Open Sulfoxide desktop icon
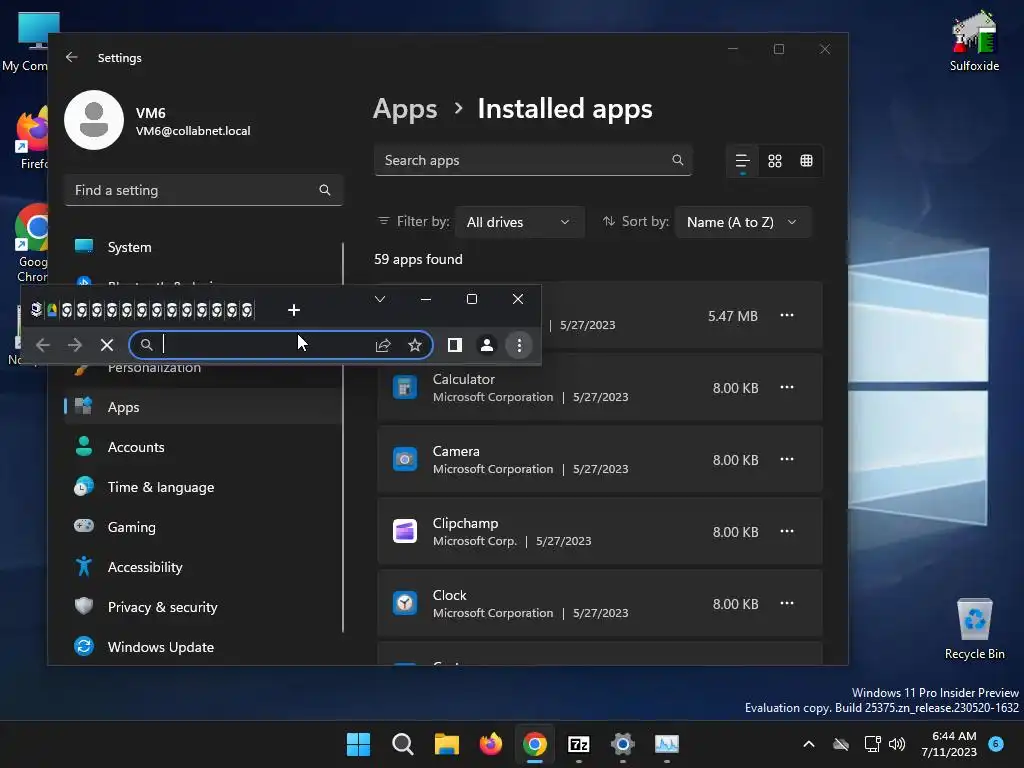This screenshot has height=768, width=1024. pyautogui.click(x=974, y=40)
